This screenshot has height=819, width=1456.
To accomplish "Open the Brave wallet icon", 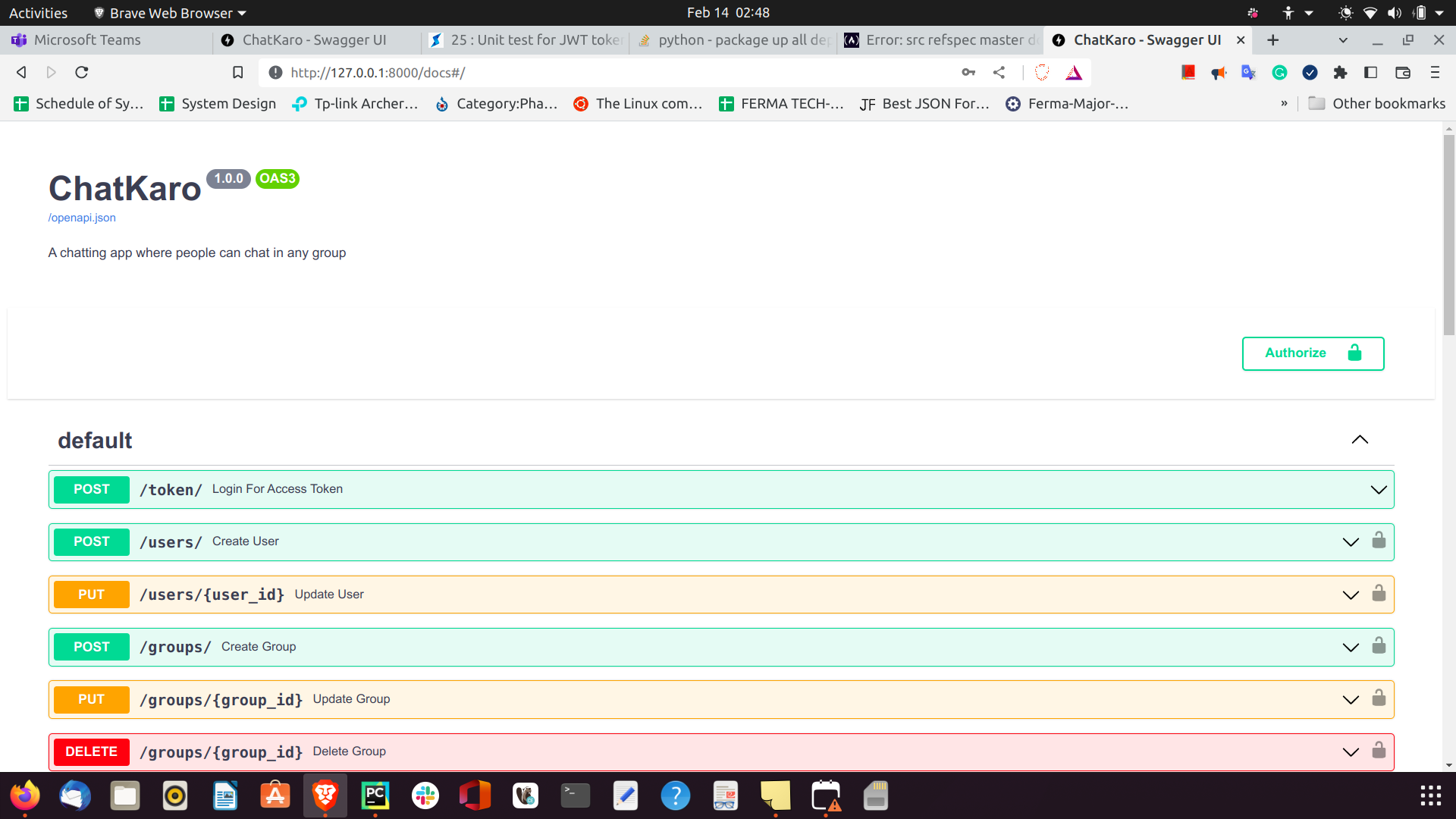I will click(x=1402, y=73).
